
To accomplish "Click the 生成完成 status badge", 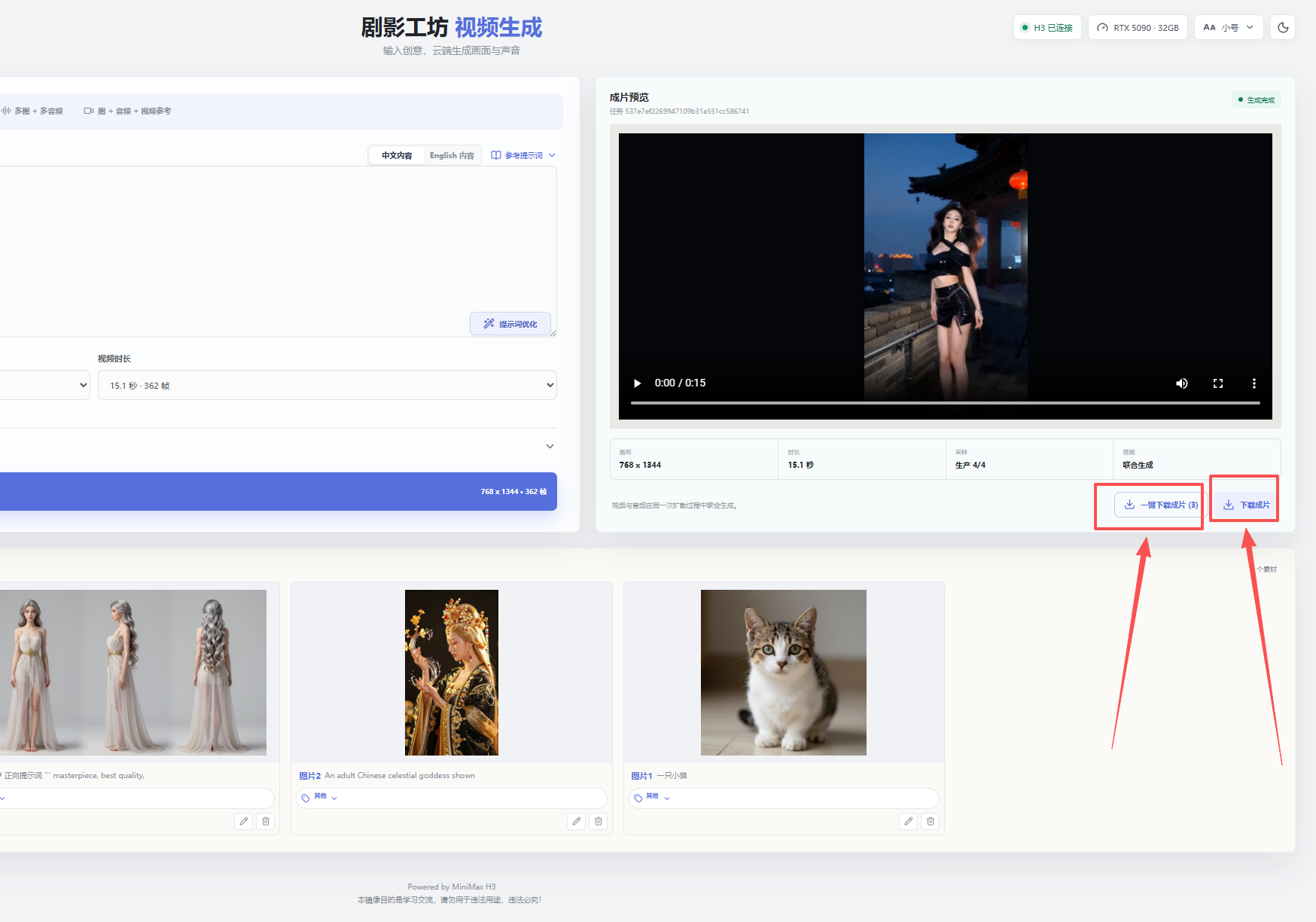I will click(1257, 99).
